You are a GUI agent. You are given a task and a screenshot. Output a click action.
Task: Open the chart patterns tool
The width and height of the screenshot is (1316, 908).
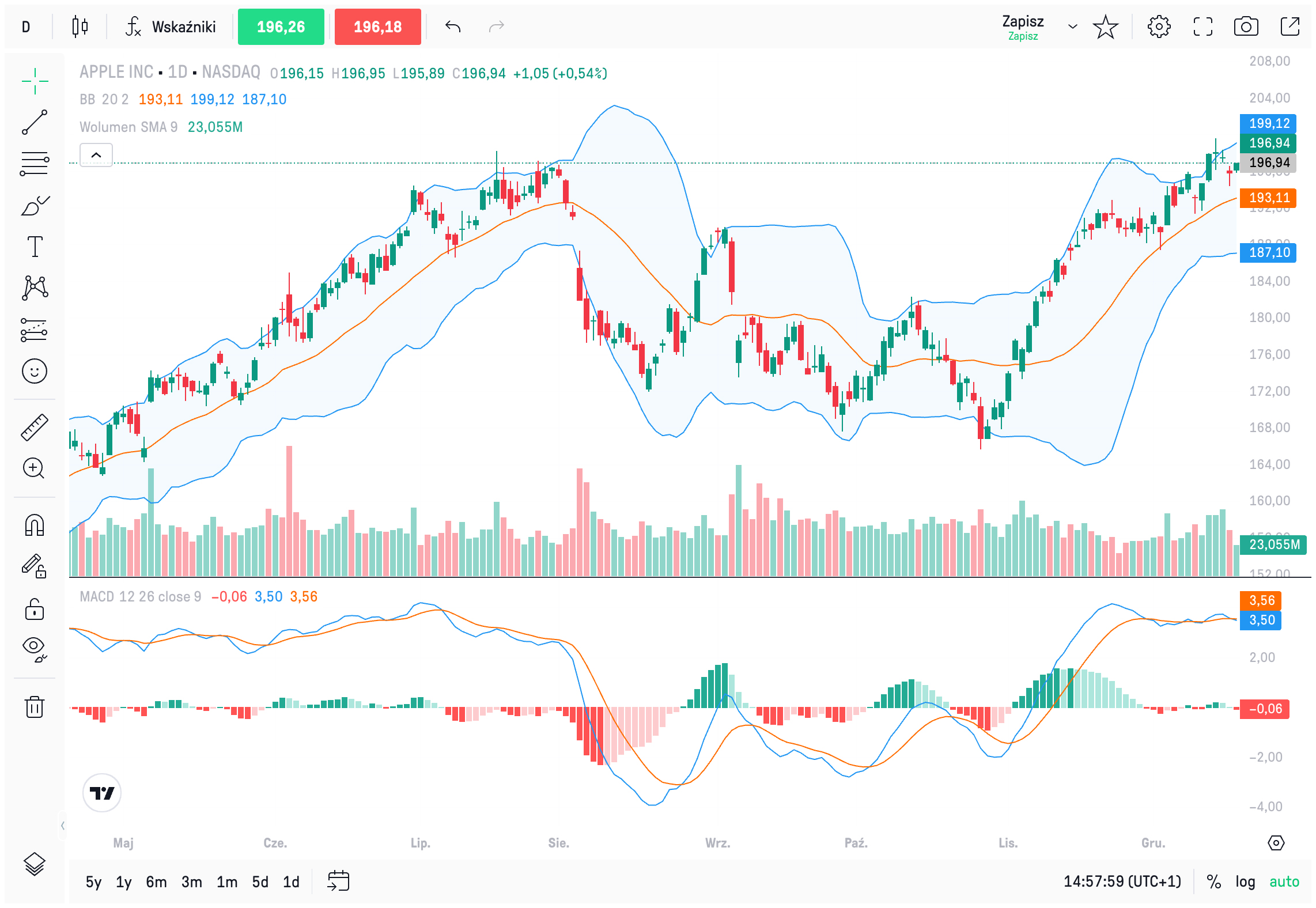35,288
